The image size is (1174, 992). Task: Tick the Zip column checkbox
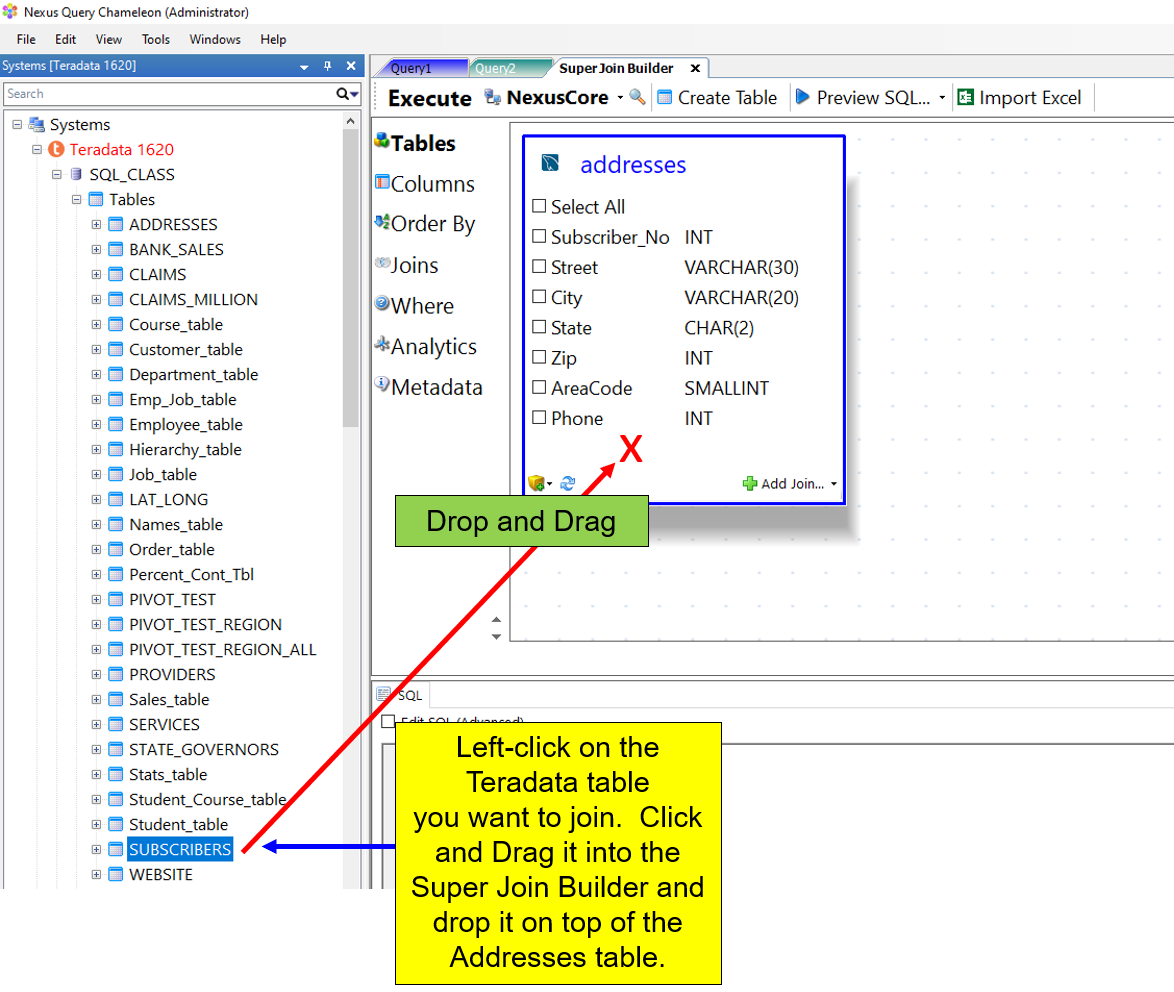(539, 357)
